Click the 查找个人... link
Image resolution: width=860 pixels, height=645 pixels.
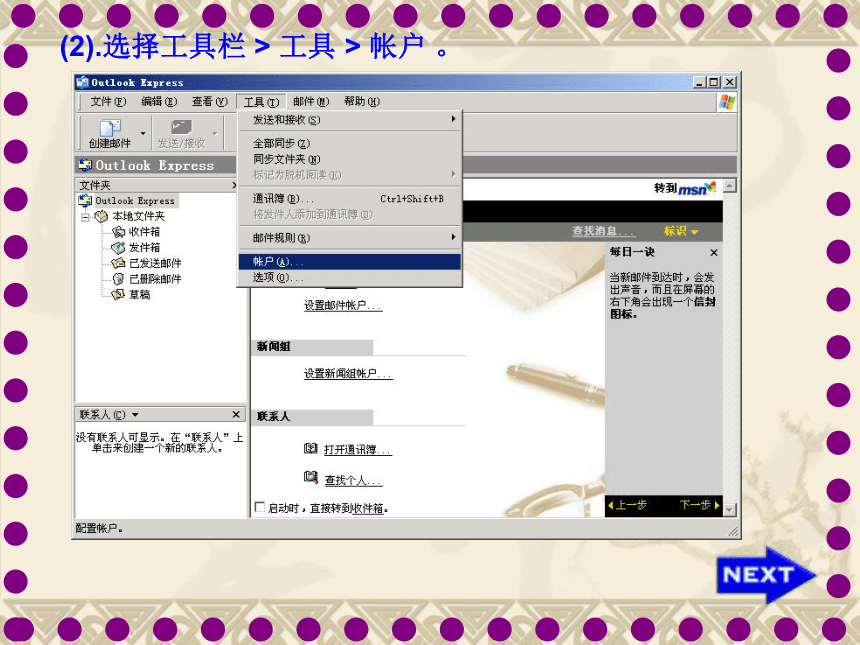coord(353,480)
